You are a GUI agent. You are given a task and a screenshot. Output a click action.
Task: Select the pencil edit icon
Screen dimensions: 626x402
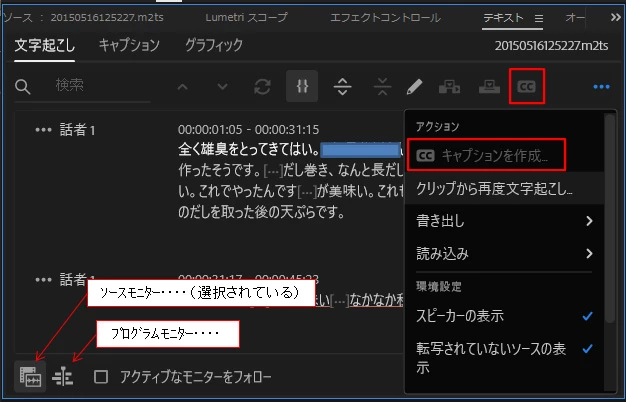pyautogui.click(x=414, y=86)
